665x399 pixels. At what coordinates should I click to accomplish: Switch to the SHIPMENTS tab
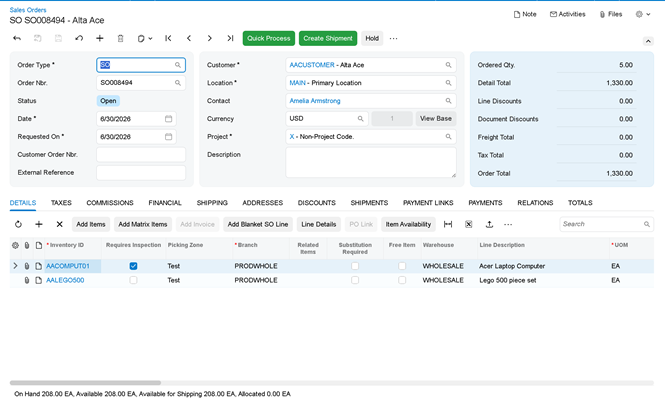click(369, 203)
